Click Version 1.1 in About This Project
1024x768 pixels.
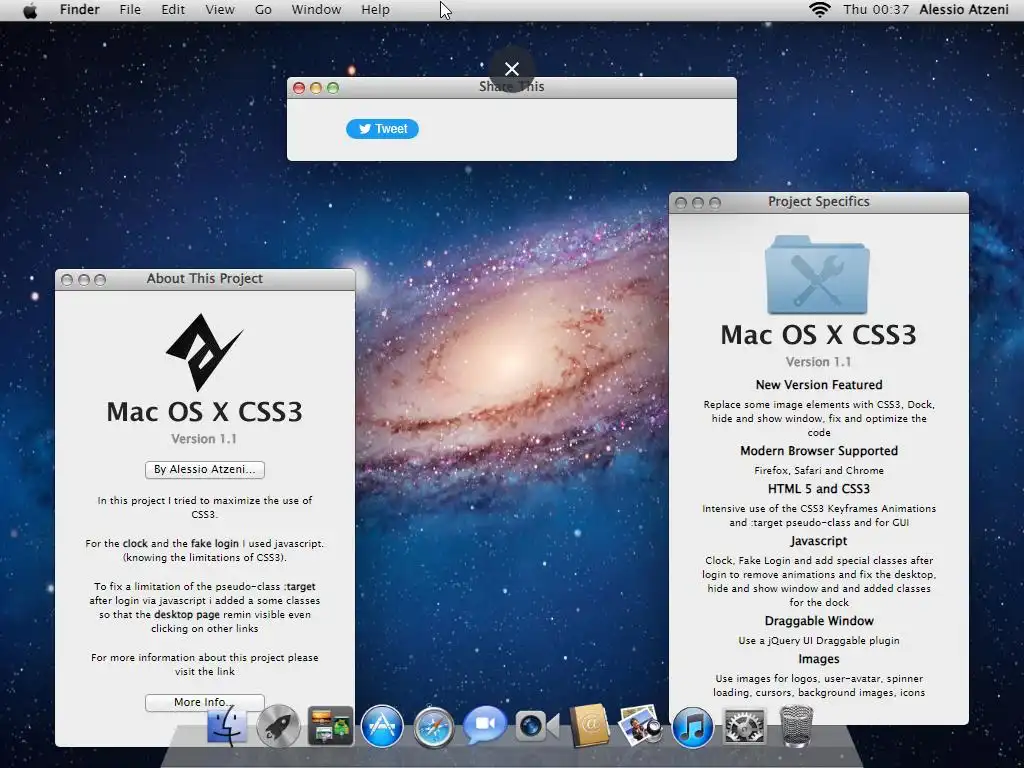(x=204, y=439)
